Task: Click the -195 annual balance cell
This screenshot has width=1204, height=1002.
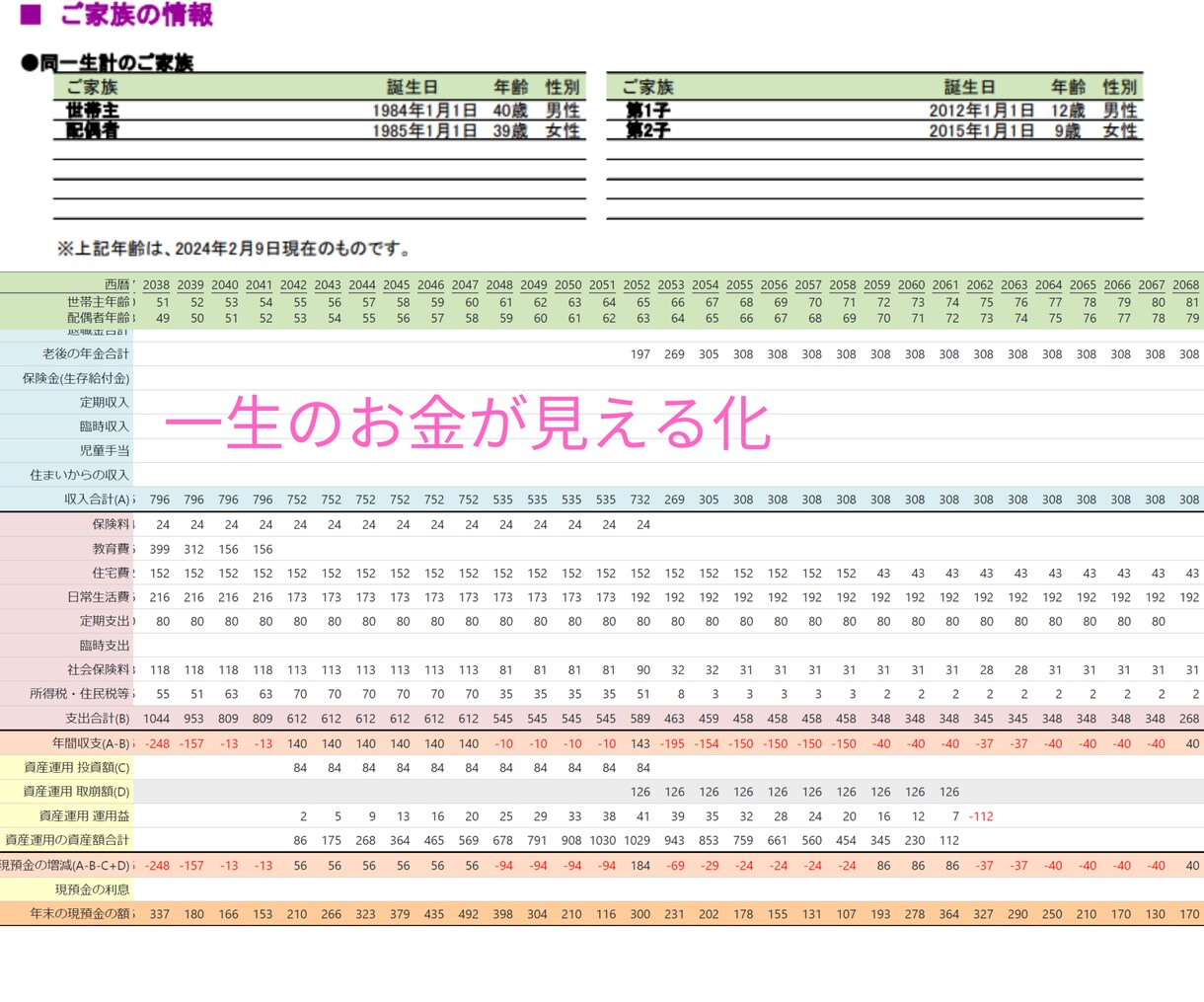Action: (671, 743)
